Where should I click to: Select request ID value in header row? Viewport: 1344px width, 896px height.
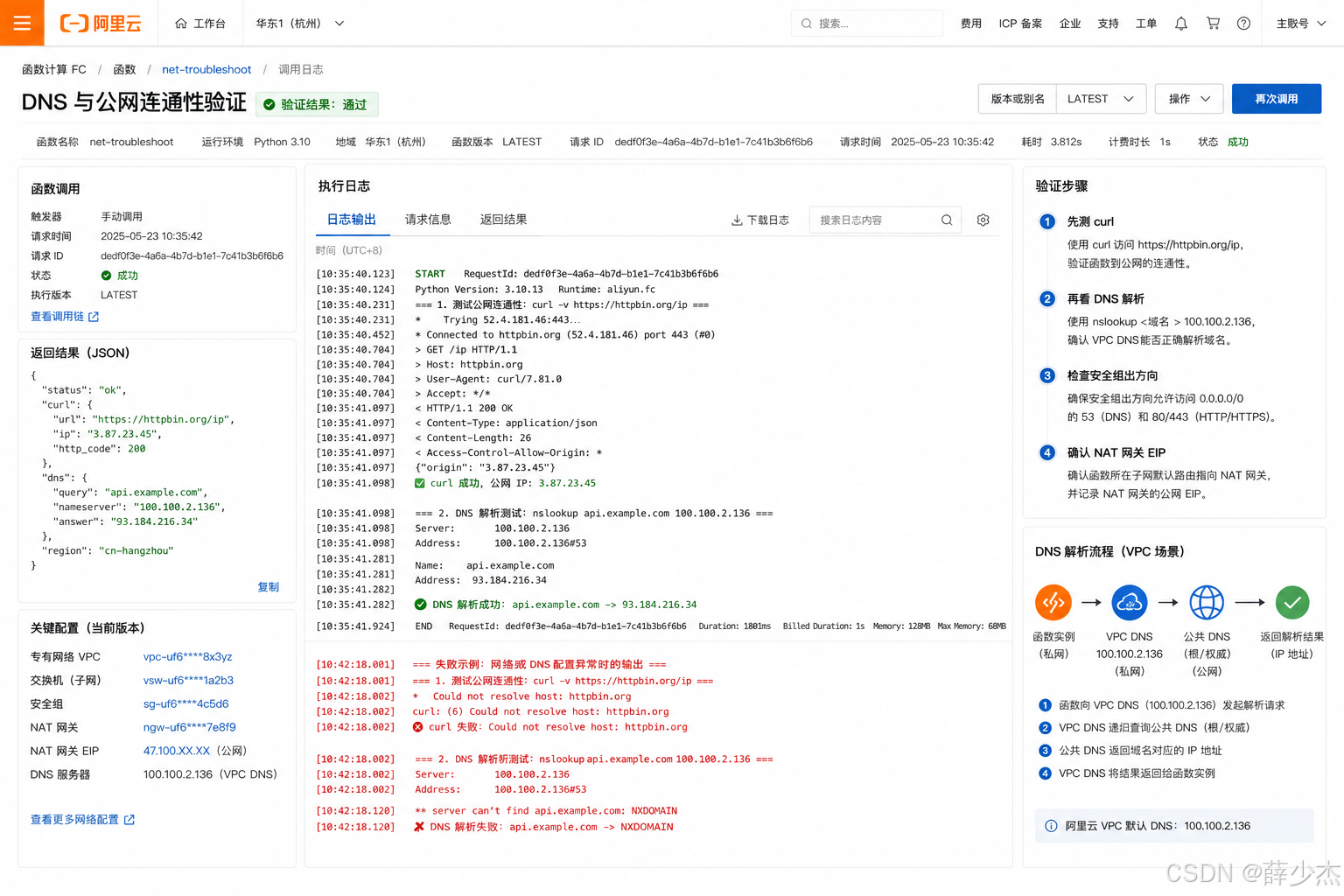pos(713,142)
